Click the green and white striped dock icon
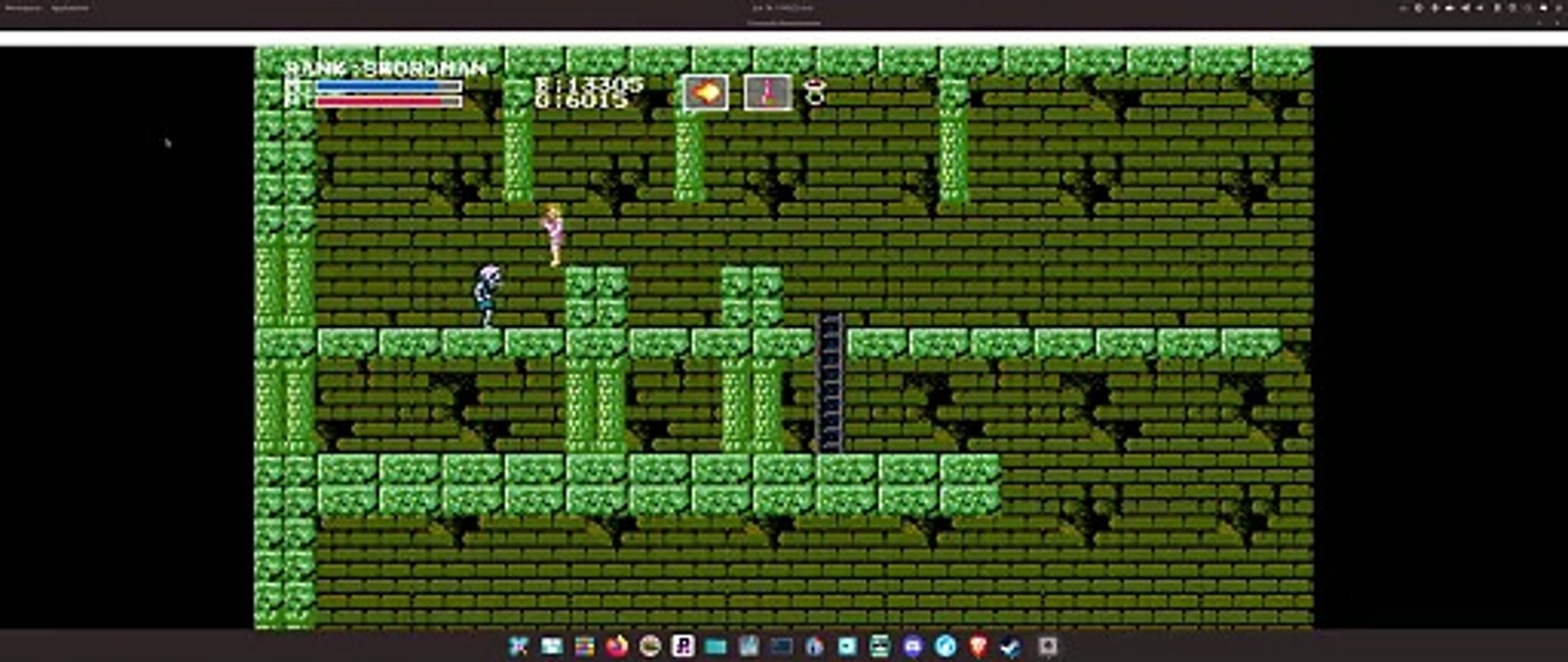The image size is (1568, 662). click(x=880, y=646)
